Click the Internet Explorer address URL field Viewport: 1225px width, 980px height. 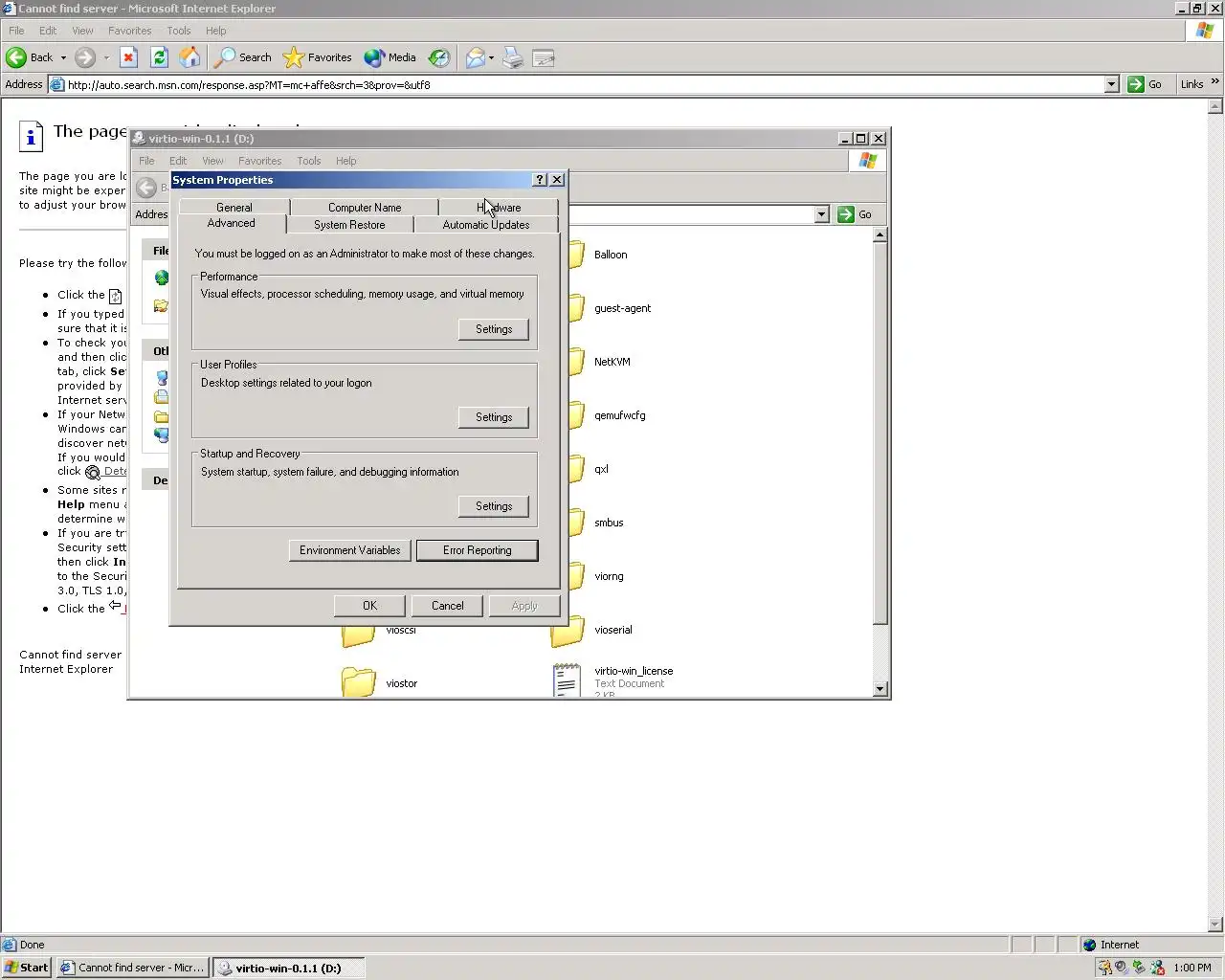[584, 84]
